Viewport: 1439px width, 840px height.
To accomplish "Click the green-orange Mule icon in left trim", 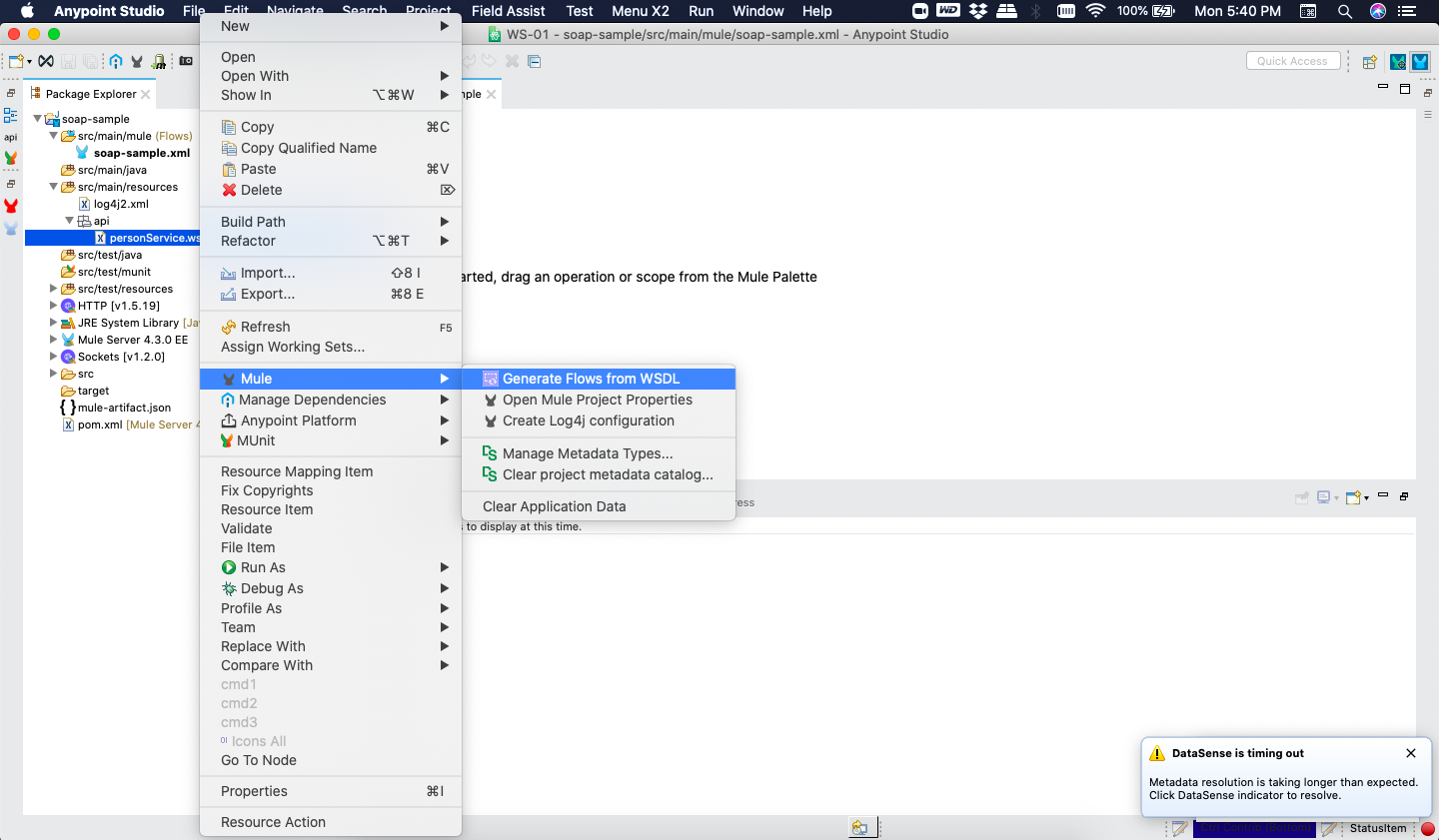I will 11,158.
